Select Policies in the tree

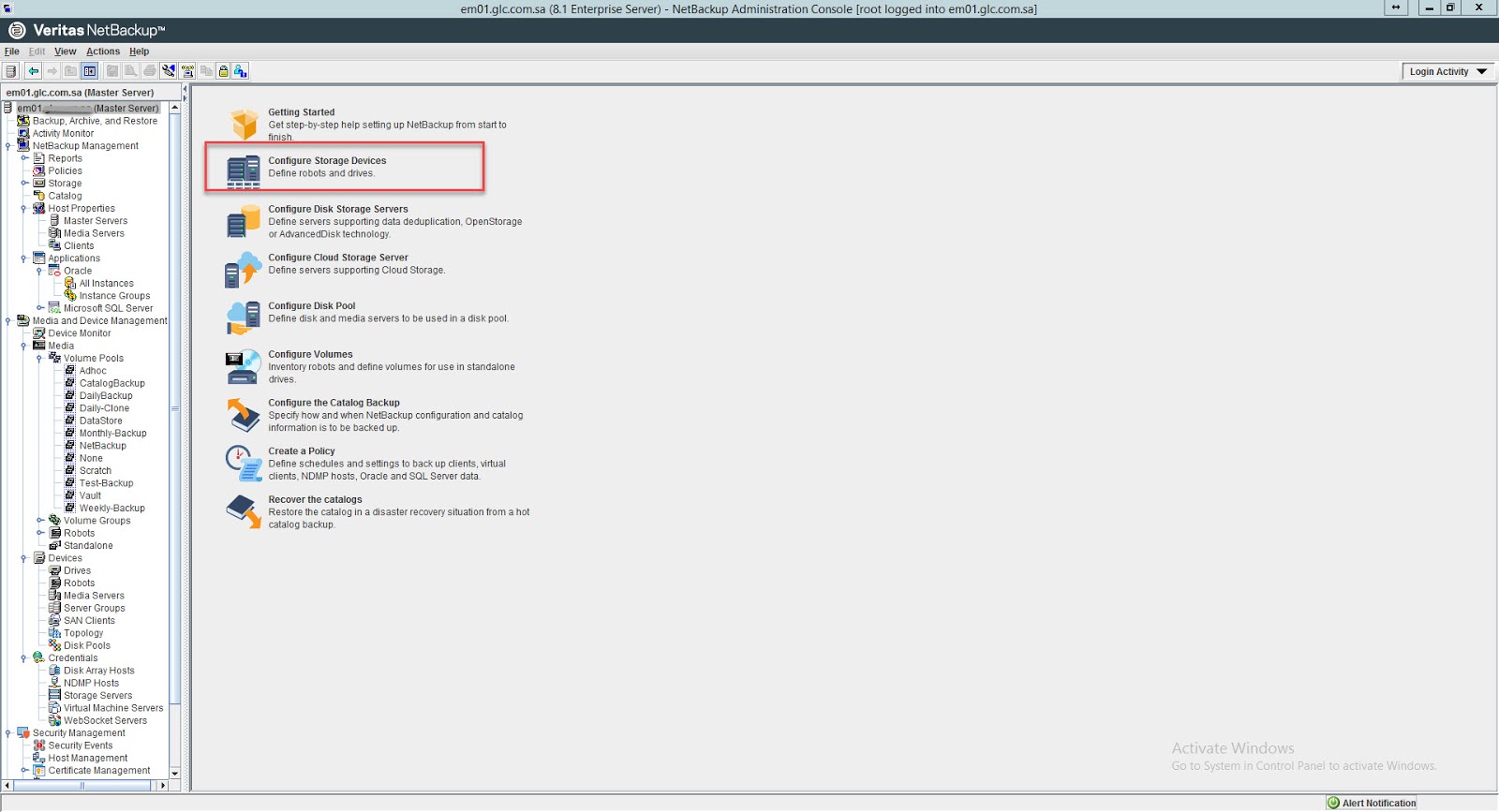click(65, 171)
